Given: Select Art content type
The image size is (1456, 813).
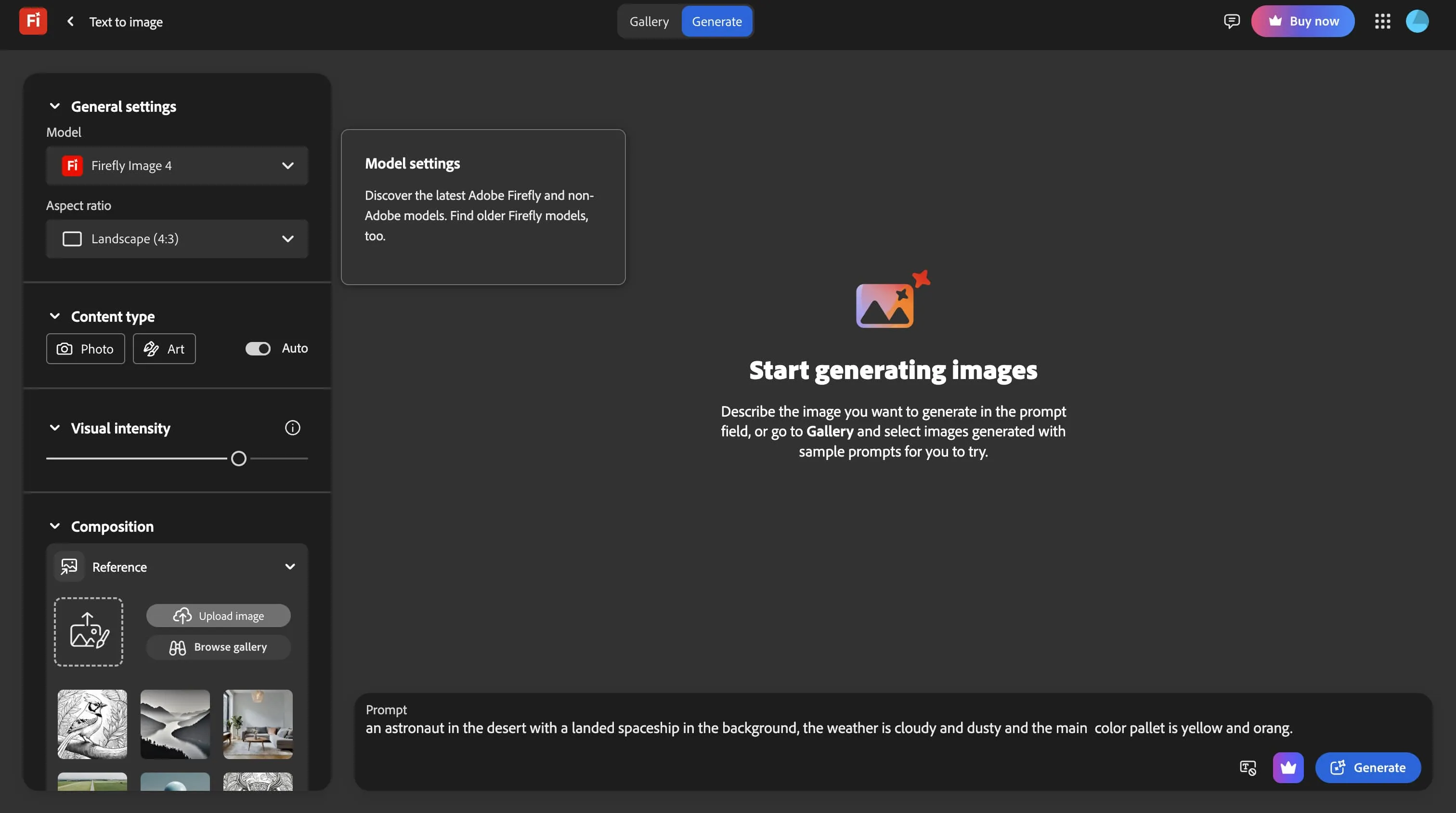Looking at the screenshot, I should pos(164,349).
